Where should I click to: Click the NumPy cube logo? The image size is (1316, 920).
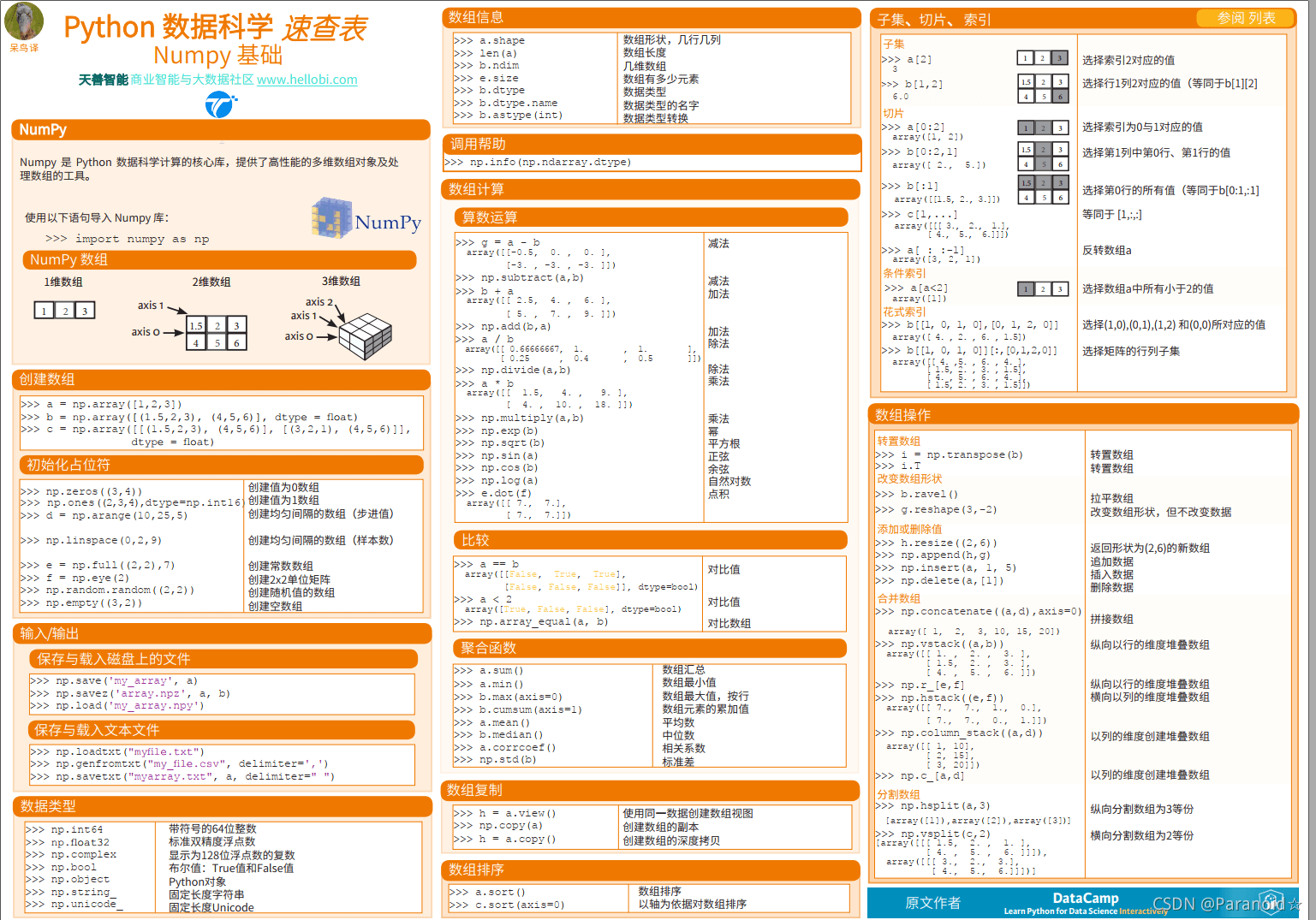tap(366, 218)
